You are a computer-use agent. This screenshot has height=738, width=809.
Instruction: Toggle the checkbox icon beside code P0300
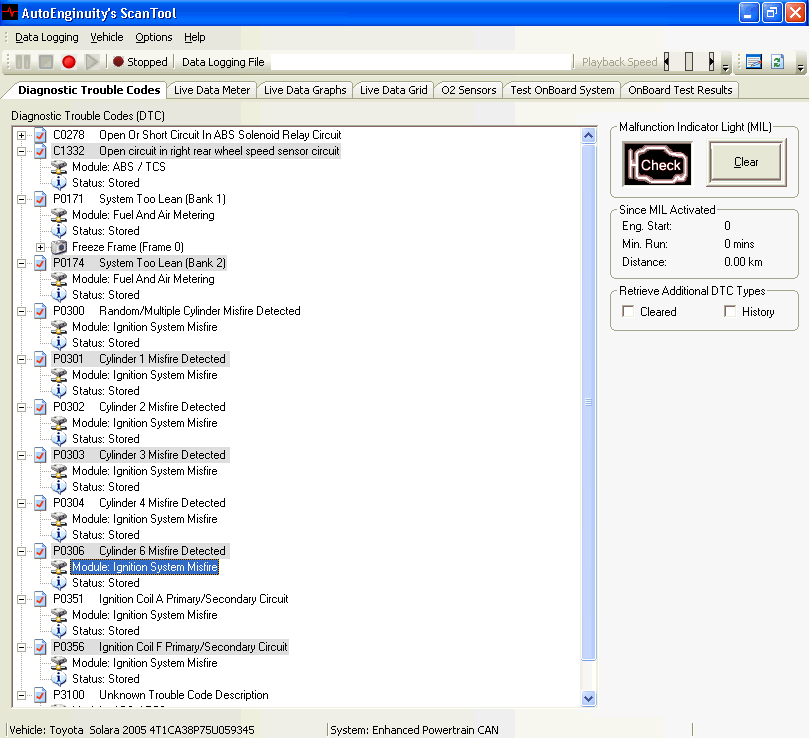[40, 311]
